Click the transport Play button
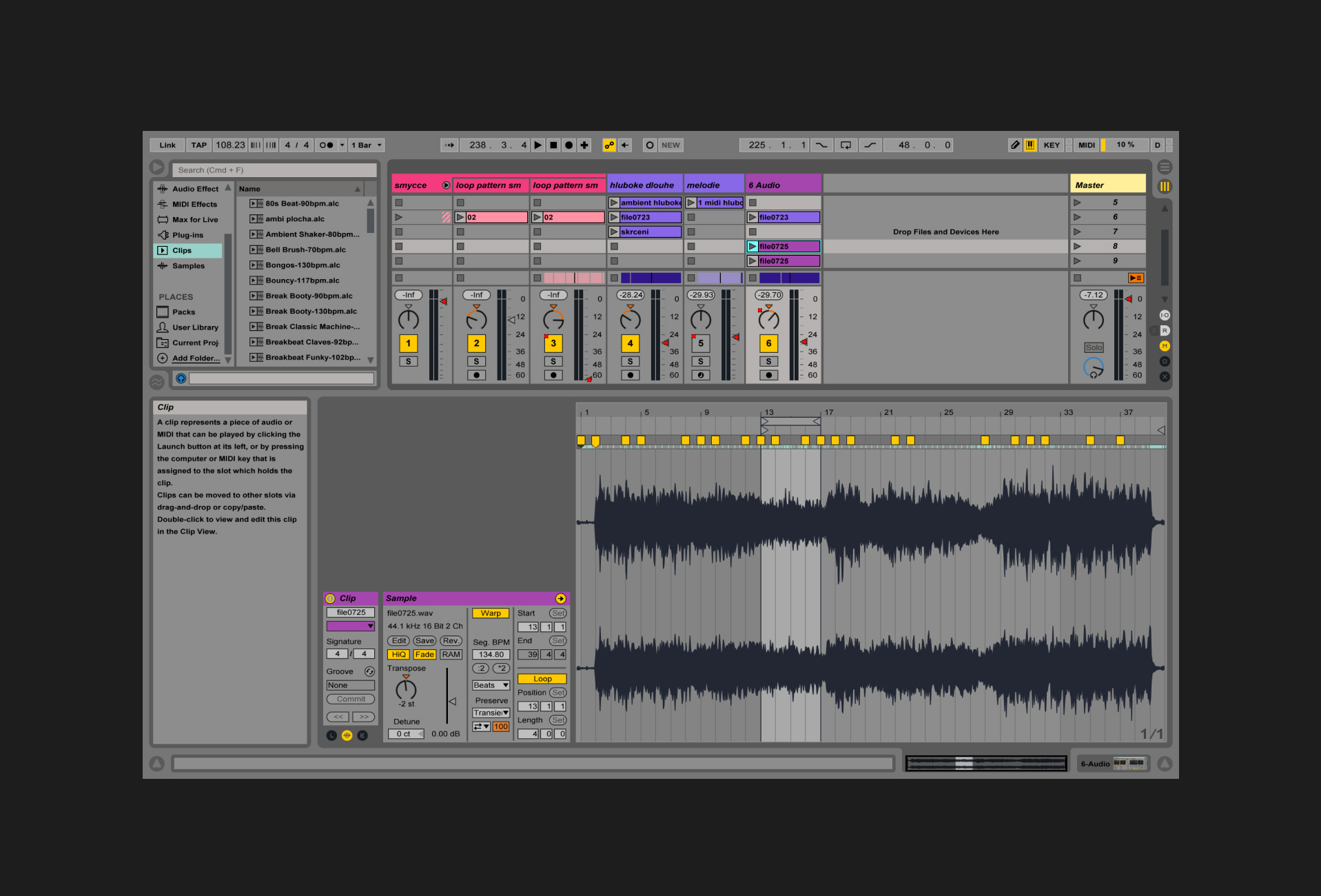Image resolution: width=1321 pixels, height=896 pixels. click(538, 145)
